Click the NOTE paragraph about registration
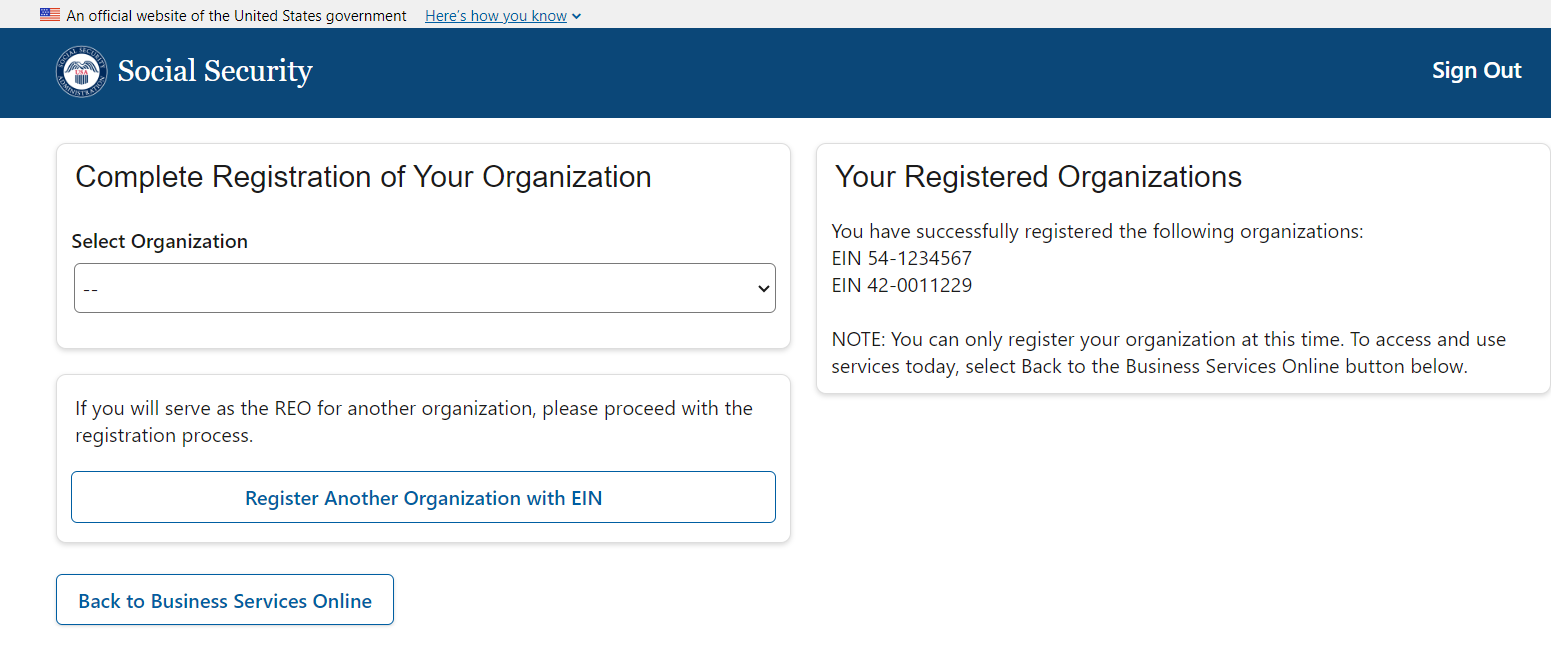 tap(1168, 352)
